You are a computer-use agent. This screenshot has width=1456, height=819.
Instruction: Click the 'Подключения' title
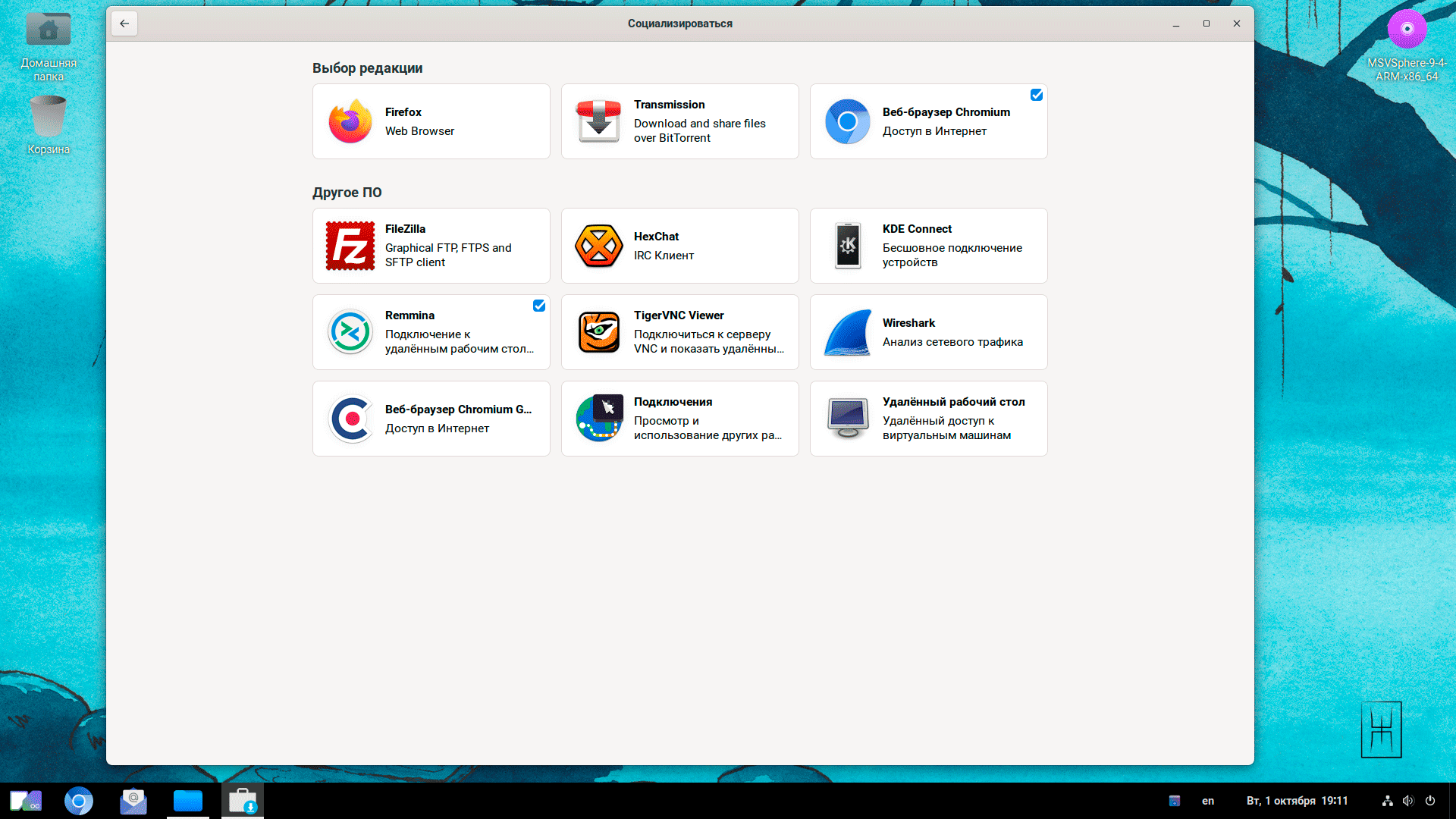point(673,402)
